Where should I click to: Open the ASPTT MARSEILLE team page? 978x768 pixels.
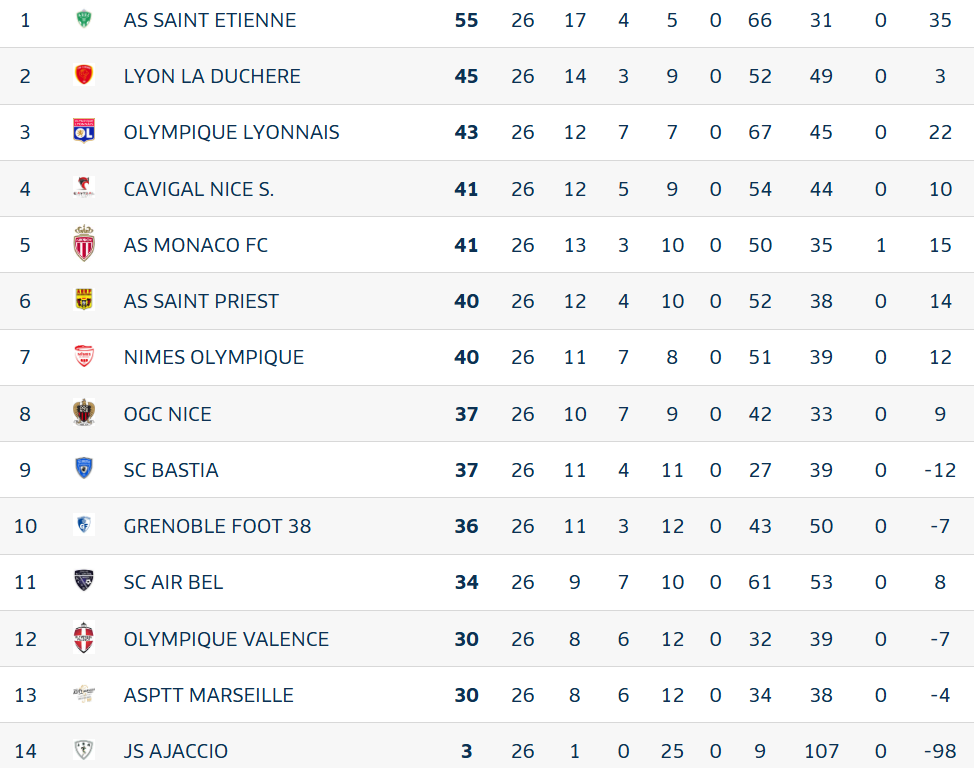[208, 695]
